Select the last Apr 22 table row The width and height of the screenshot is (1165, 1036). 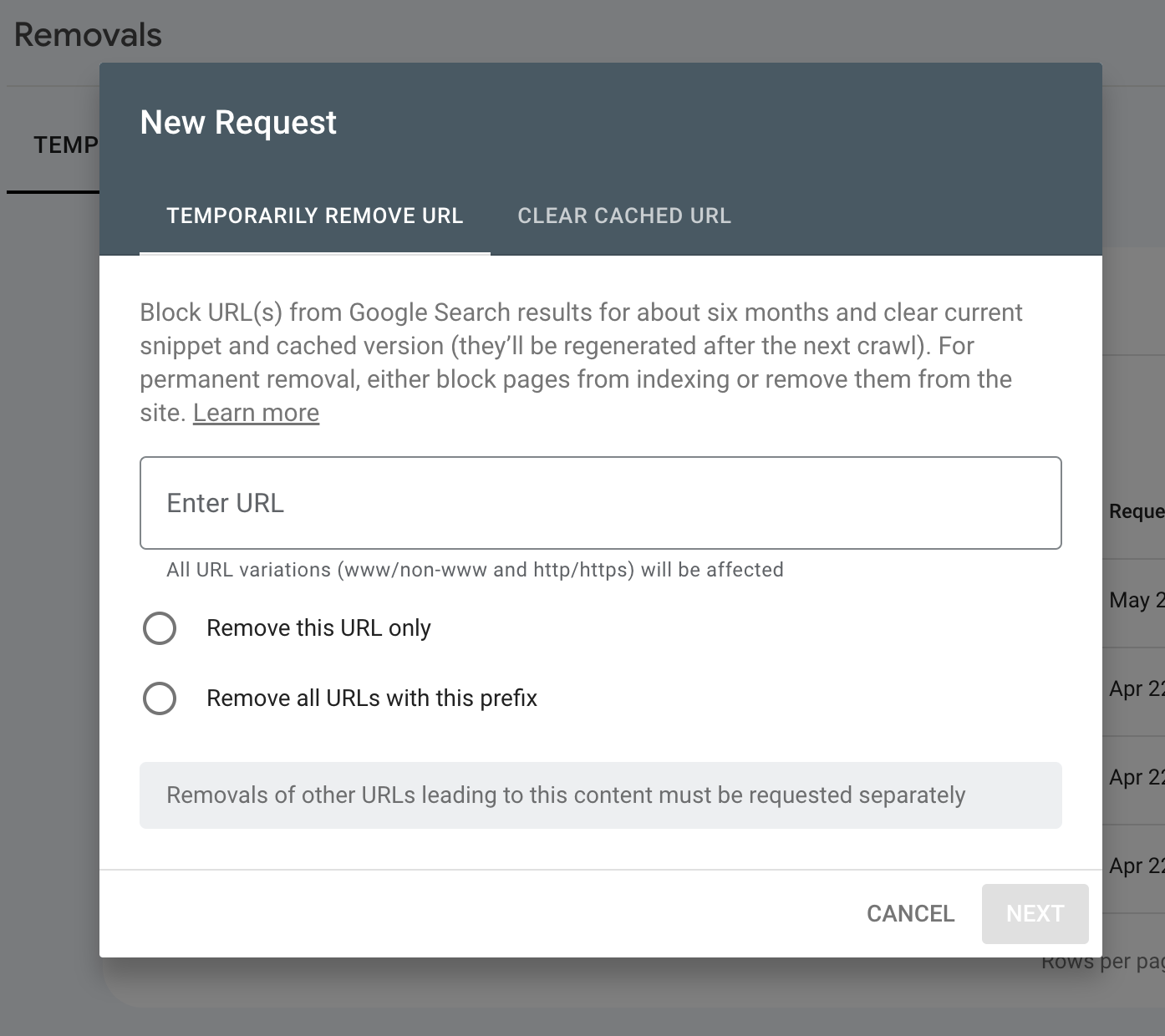tap(1136, 866)
